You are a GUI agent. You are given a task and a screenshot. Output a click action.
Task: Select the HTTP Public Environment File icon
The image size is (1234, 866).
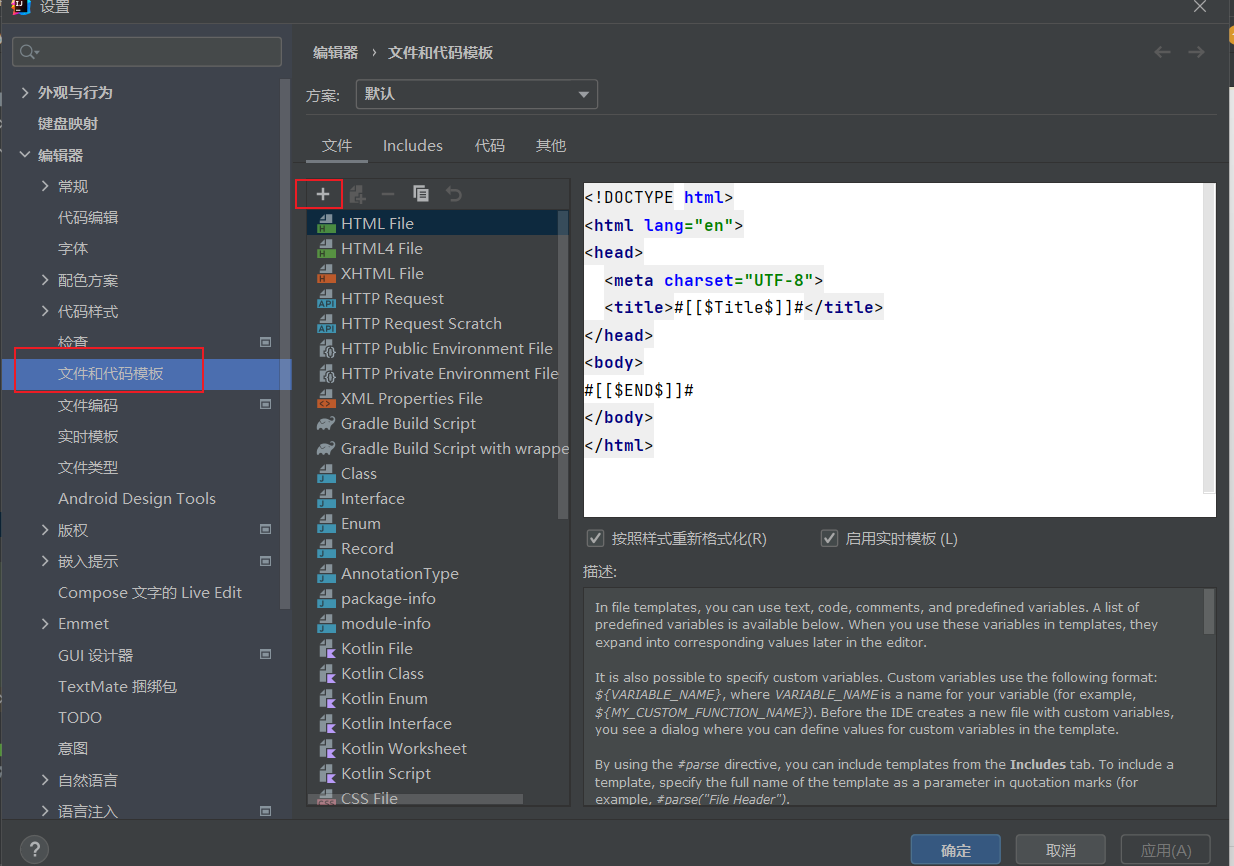click(326, 348)
